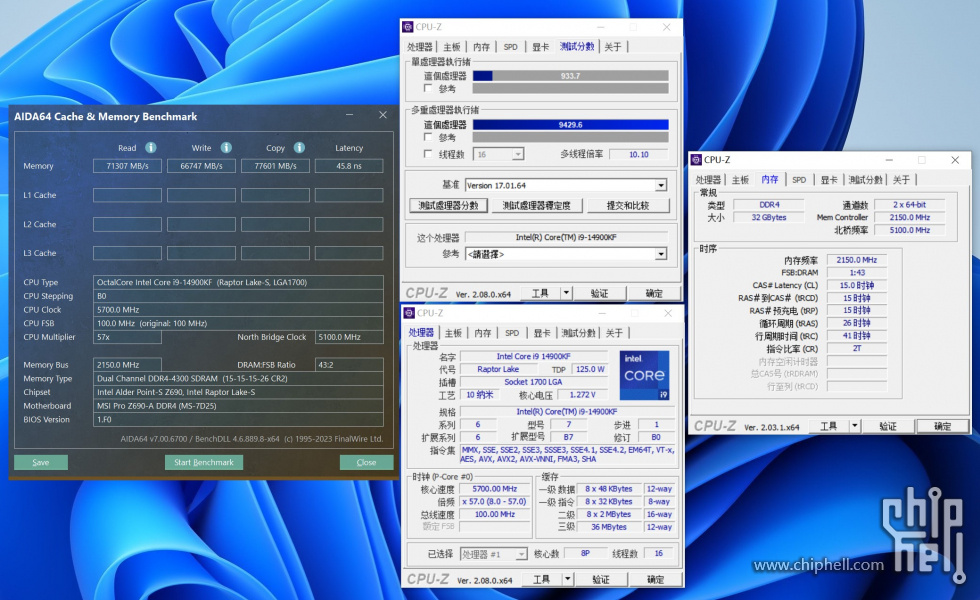Click the 三级 cache value 36 MBytes
The width and height of the screenshot is (980, 600).
point(609,527)
